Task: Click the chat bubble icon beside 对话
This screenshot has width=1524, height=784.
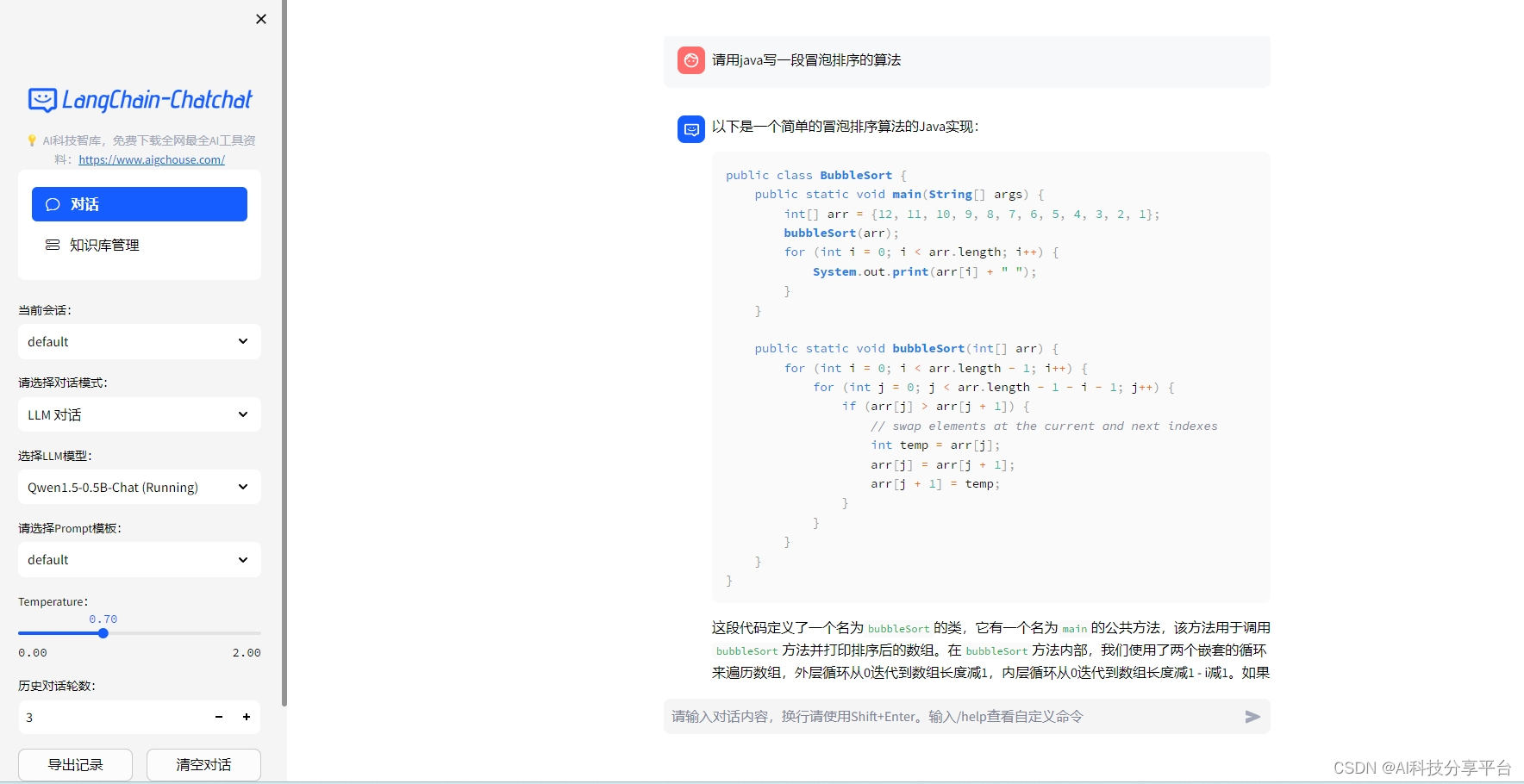Action: click(x=53, y=204)
